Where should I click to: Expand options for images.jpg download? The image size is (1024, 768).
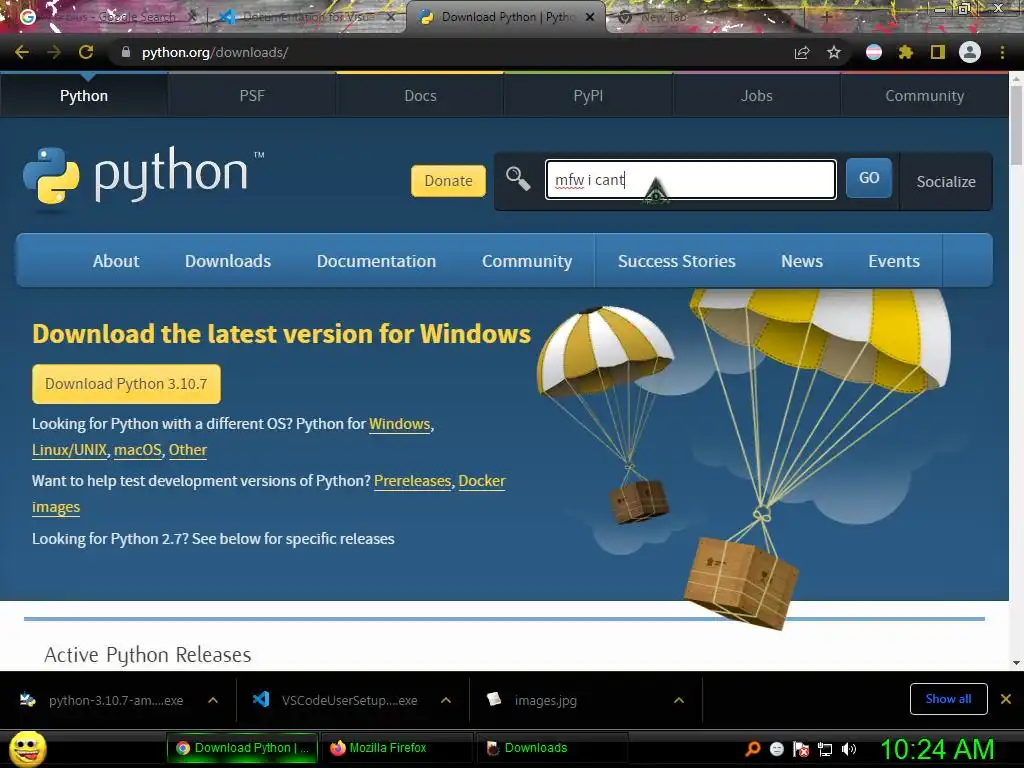(x=679, y=700)
